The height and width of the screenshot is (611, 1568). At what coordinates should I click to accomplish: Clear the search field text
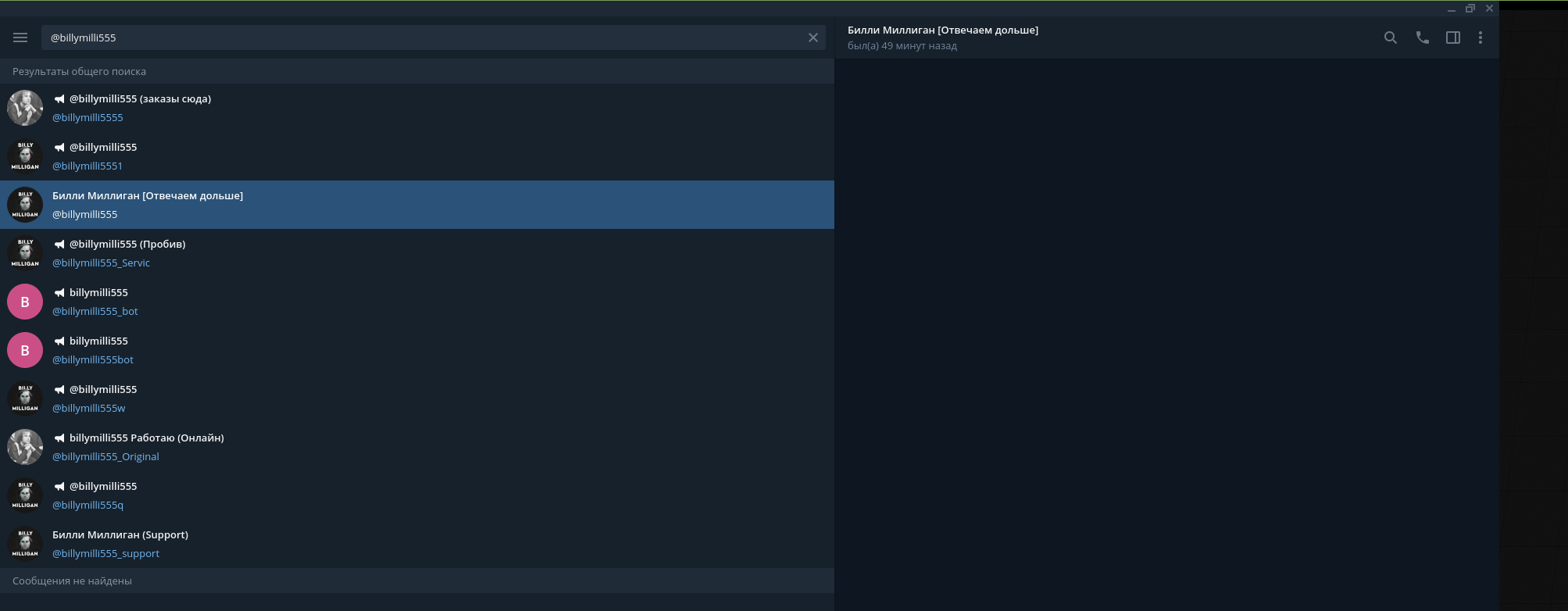(x=813, y=38)
